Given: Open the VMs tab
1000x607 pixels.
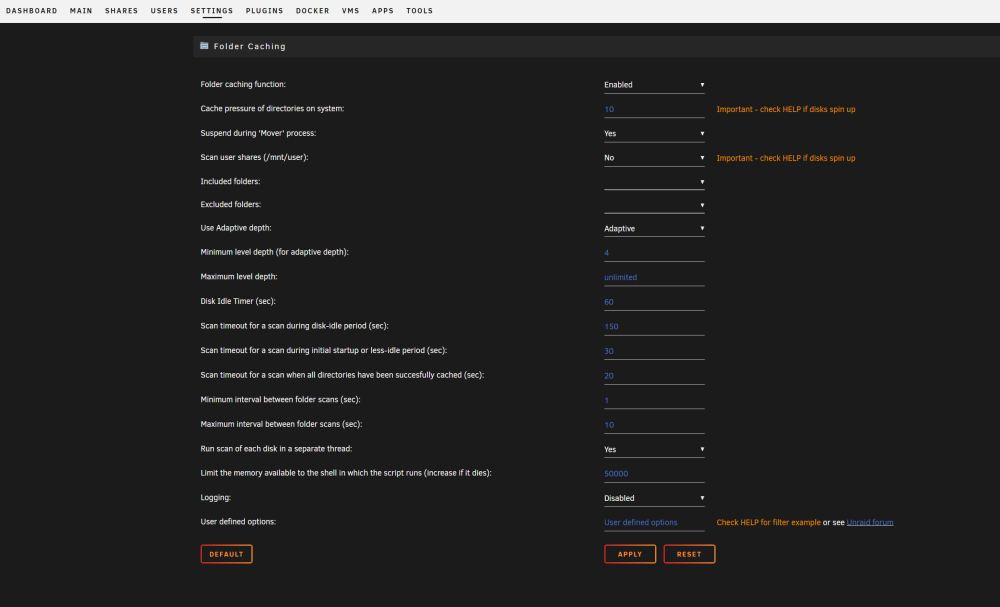Looking at the screenshot, I should point(351,11).
